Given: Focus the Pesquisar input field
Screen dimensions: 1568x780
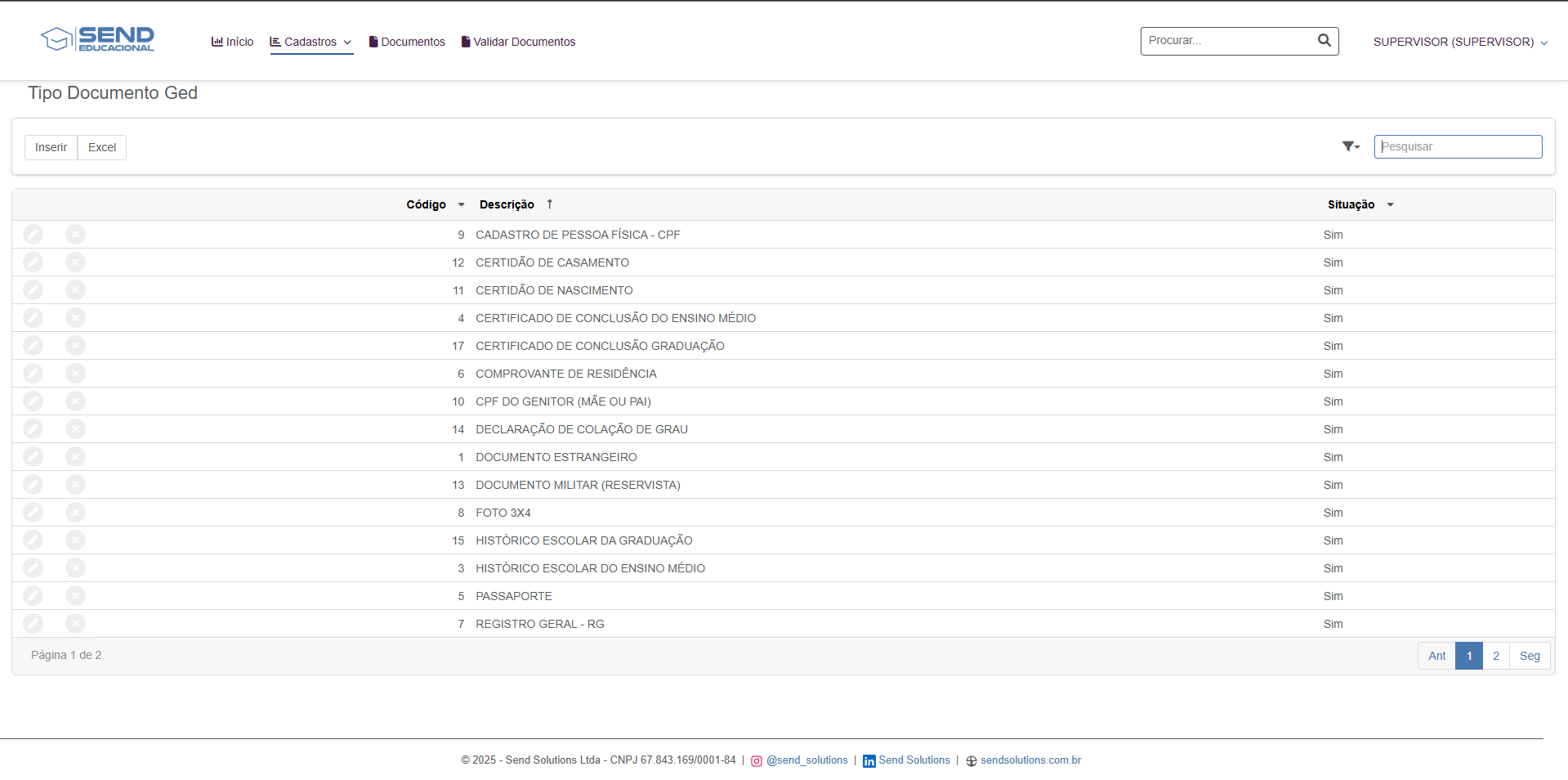Looking at the screenshot, I should click(1458, 146).
